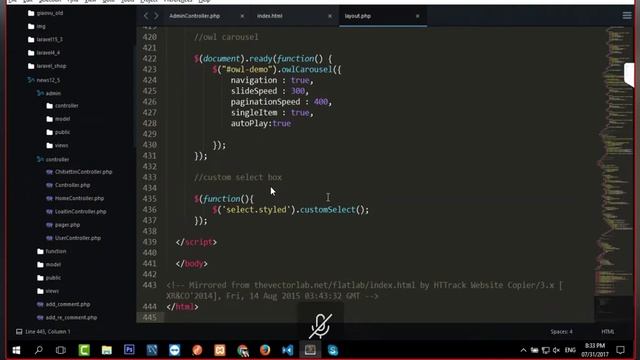This screenshot has height=360, width=640.
Task: Open the Windows Start button
Action: click(16, 350)
